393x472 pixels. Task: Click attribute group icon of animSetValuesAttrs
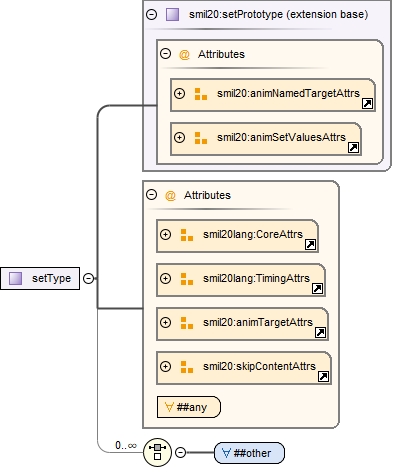coord(201,138)
